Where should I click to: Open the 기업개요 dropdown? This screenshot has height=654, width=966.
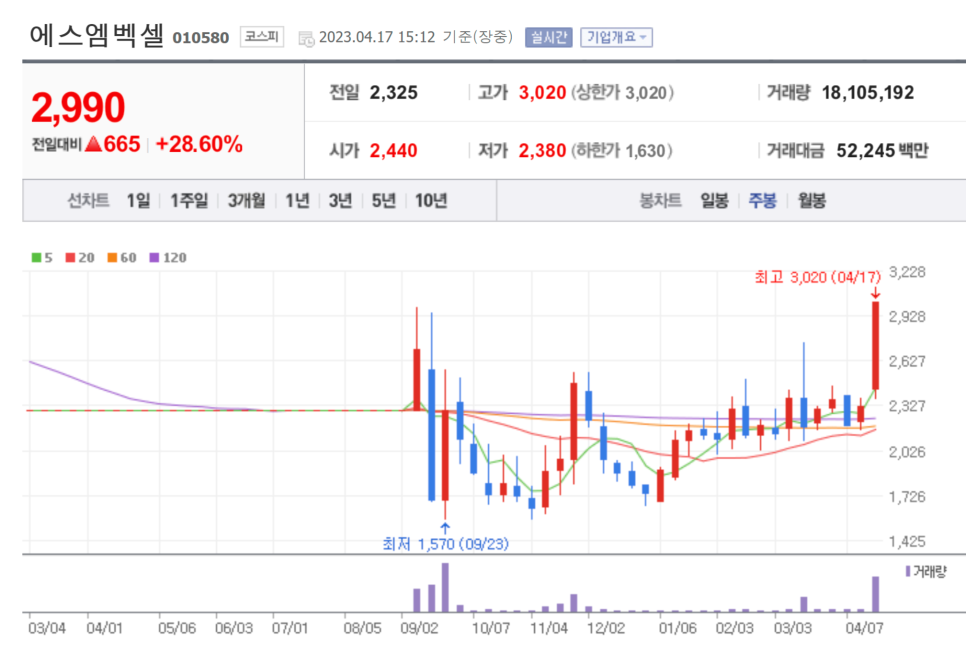click(616, 38)
